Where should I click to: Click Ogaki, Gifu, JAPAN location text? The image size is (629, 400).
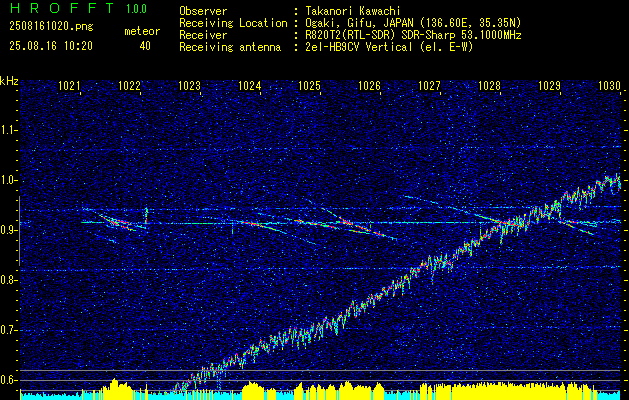tap(413, 23)
